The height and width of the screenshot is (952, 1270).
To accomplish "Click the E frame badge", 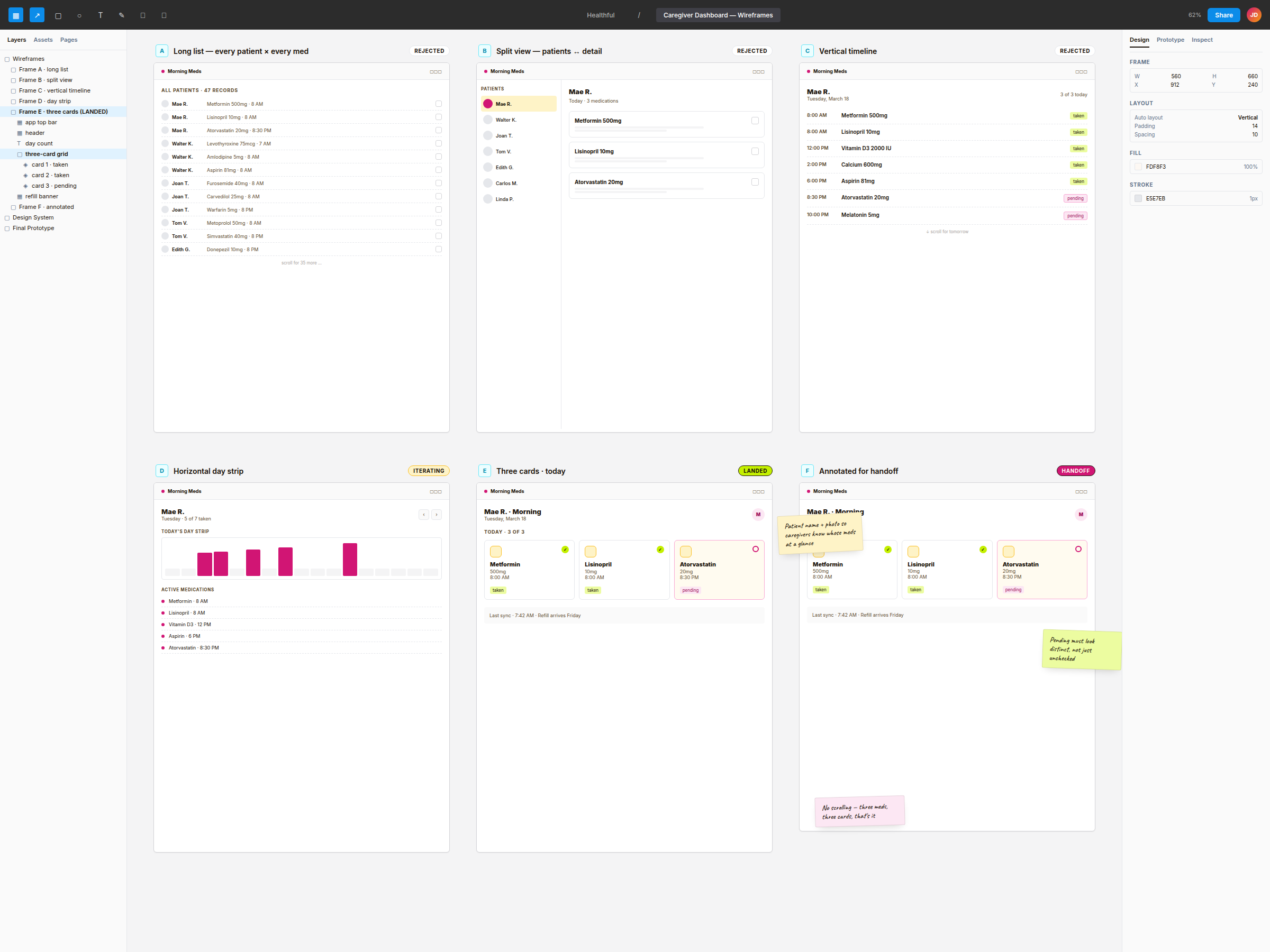I will 485,471.
